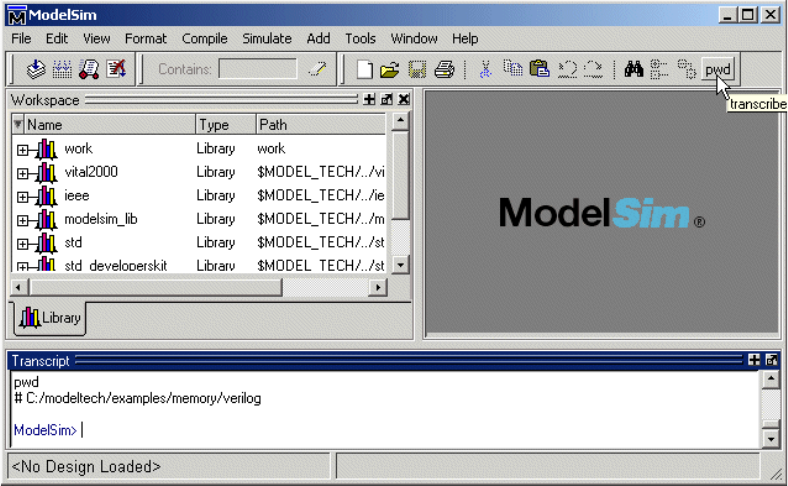This screenshot has width=788, height=486.
Task: Click the Break simulation toolbar icon
Action: (116, 69)
